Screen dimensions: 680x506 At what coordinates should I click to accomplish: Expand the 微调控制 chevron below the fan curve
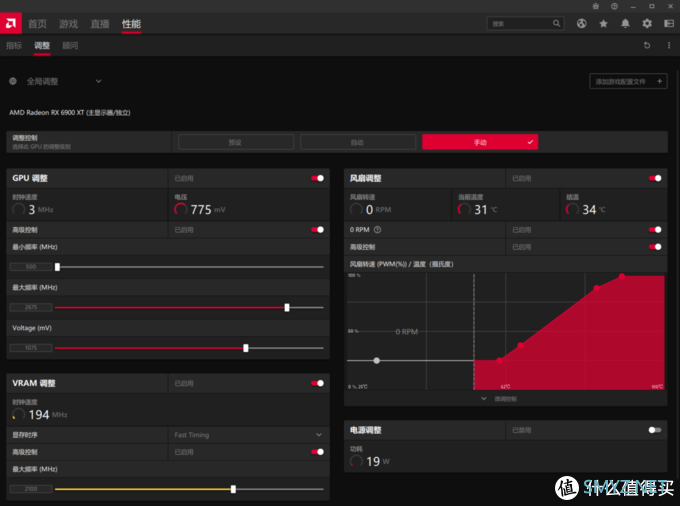(485, 398)
